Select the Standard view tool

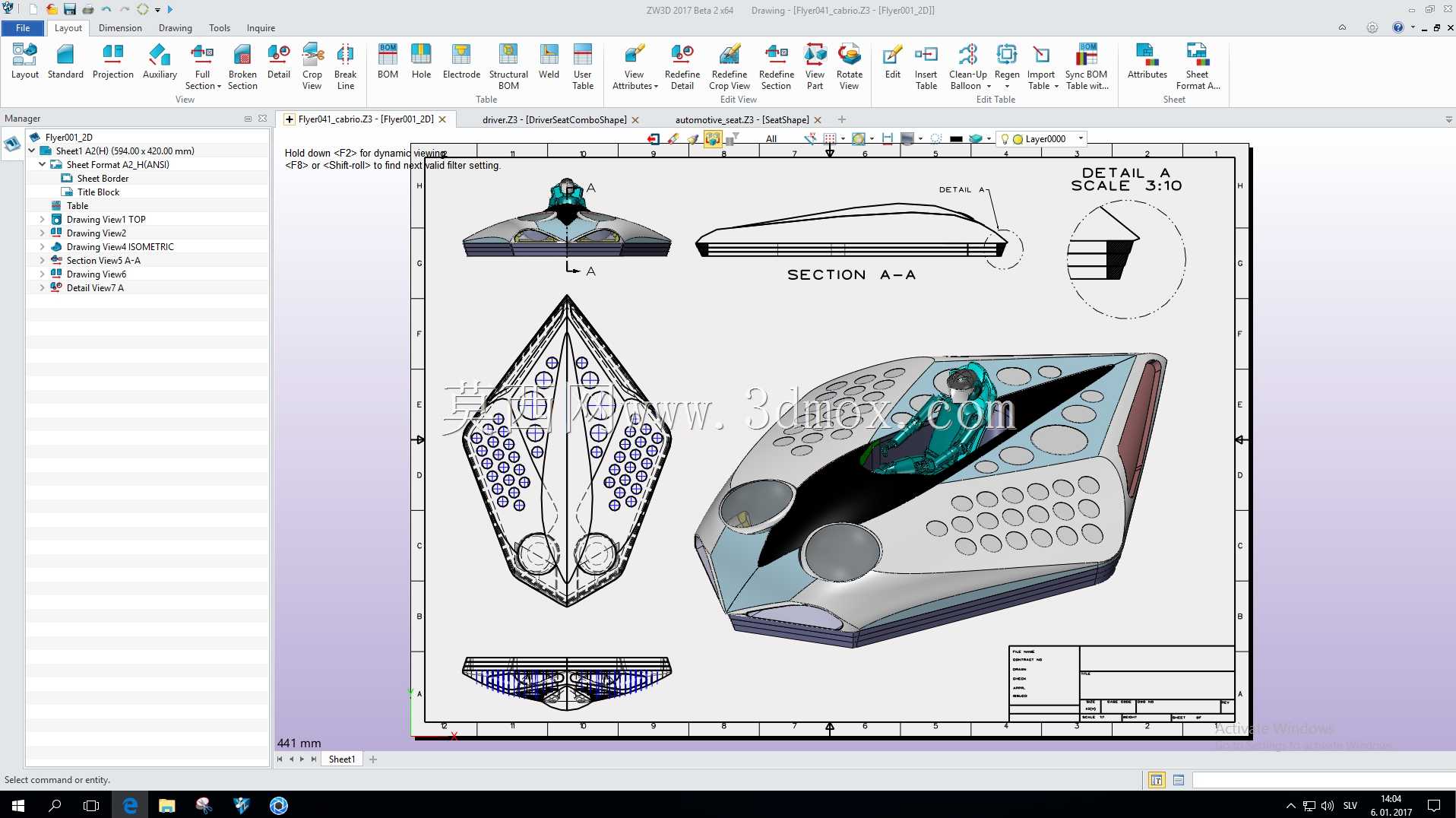pyautogui.click(x=65, y=61)
